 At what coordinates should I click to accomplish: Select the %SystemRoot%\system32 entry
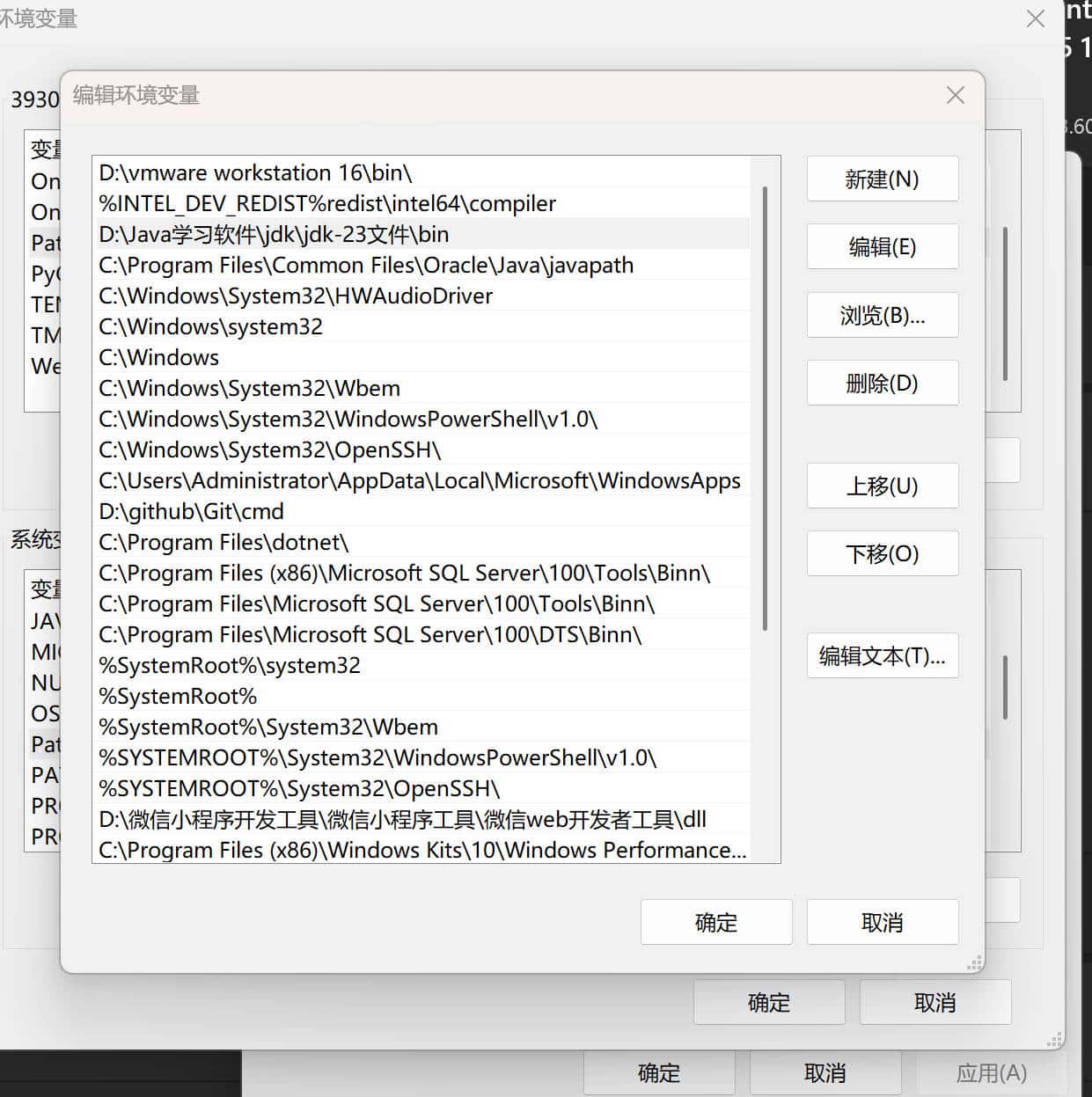tap(422, 665)
